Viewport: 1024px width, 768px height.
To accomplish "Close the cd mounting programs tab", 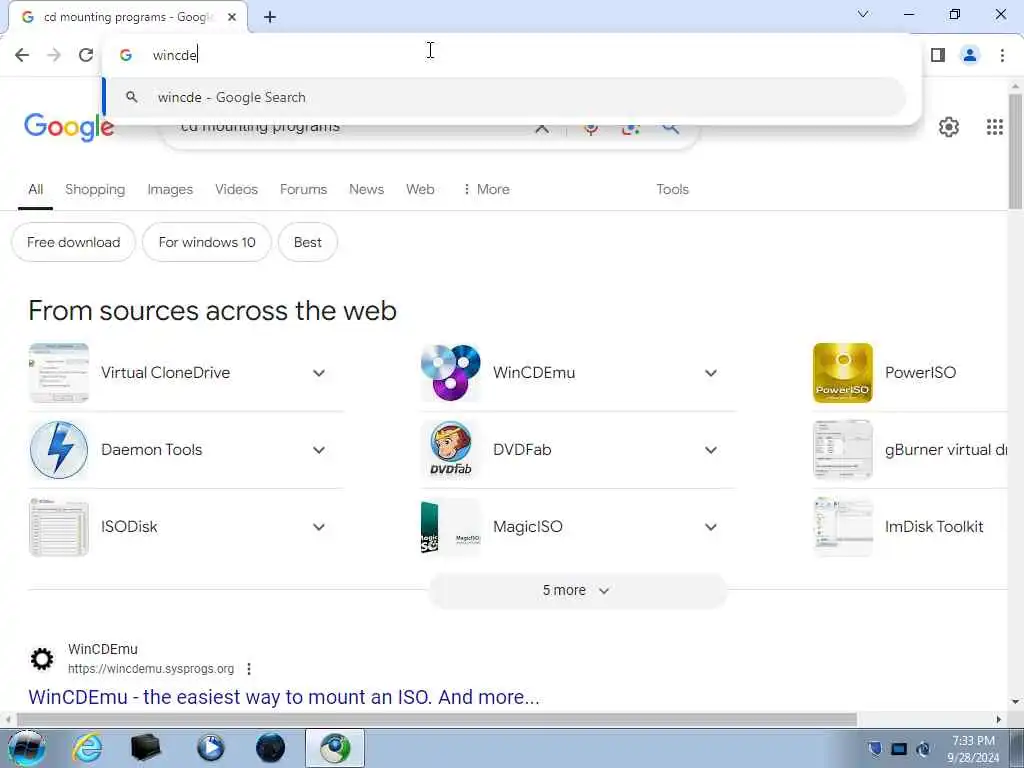I will (231, 17).
